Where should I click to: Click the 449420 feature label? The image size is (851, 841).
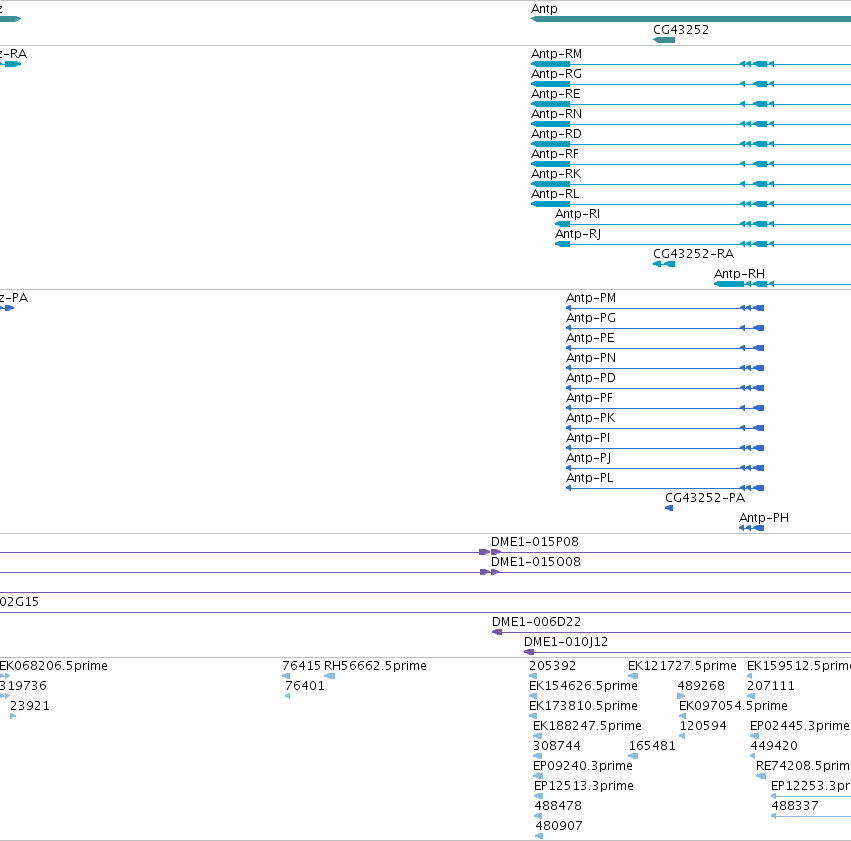774,746
